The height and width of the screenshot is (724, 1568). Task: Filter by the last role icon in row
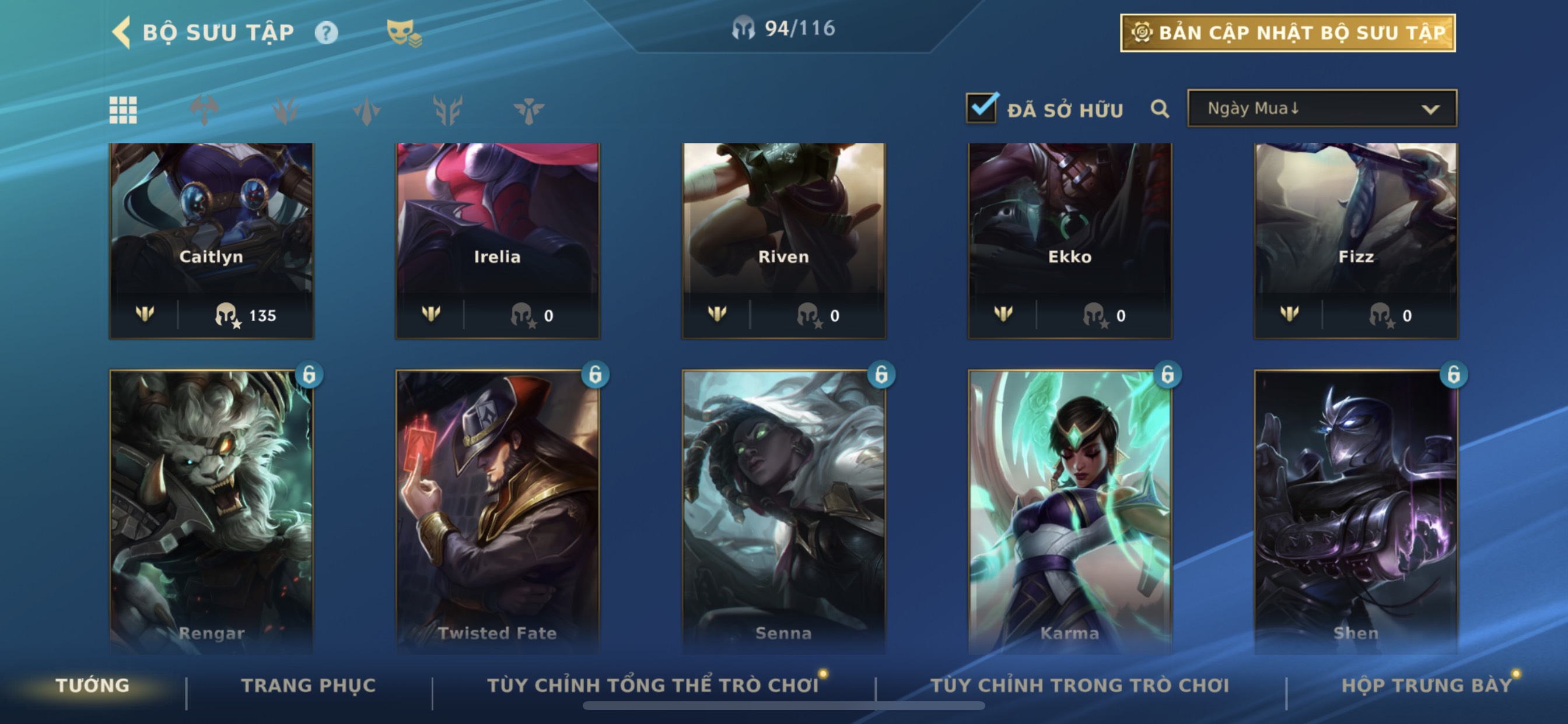point(528,110)
